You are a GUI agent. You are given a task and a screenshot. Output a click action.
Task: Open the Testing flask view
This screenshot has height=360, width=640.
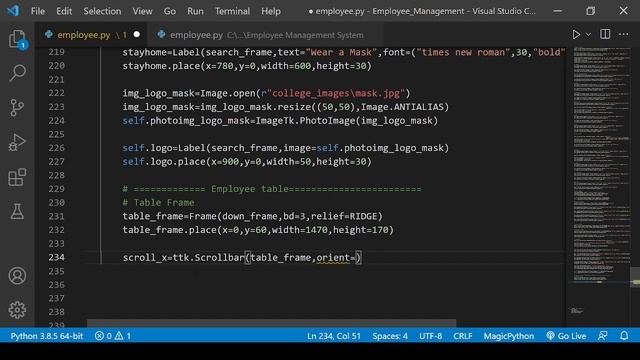(x=17, y=211)
